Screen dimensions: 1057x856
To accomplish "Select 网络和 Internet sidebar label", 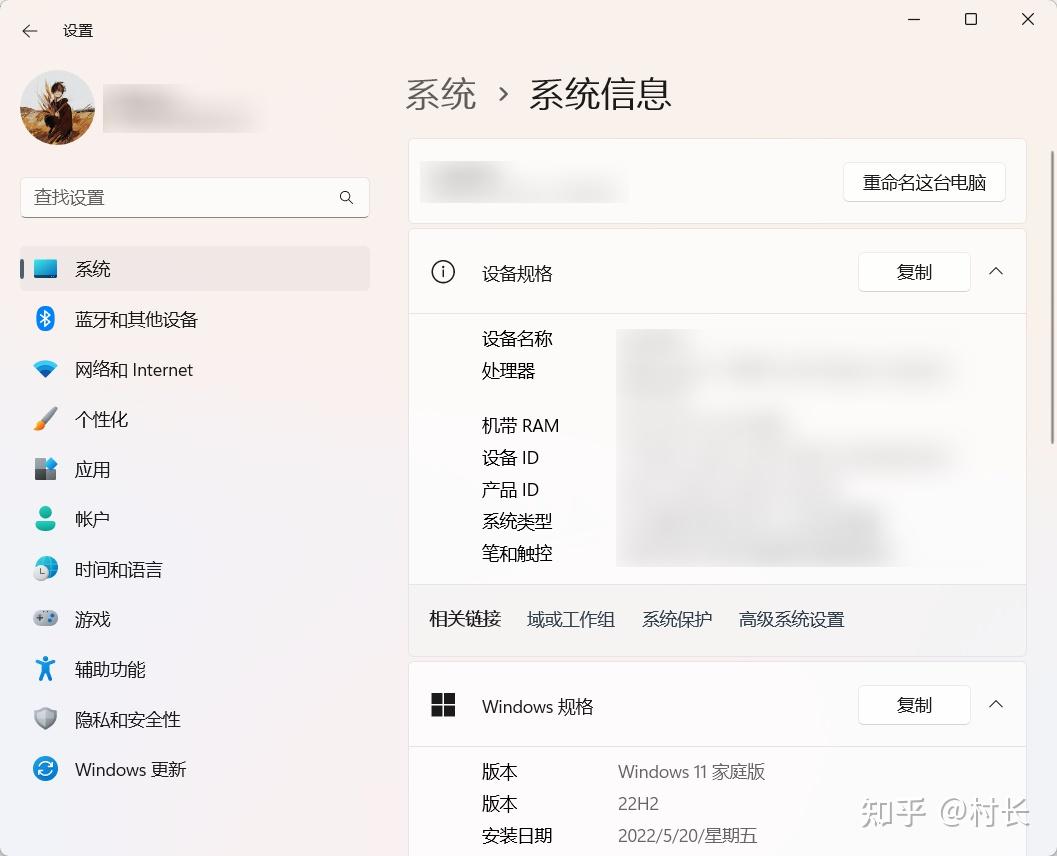I will coord(133,369).
